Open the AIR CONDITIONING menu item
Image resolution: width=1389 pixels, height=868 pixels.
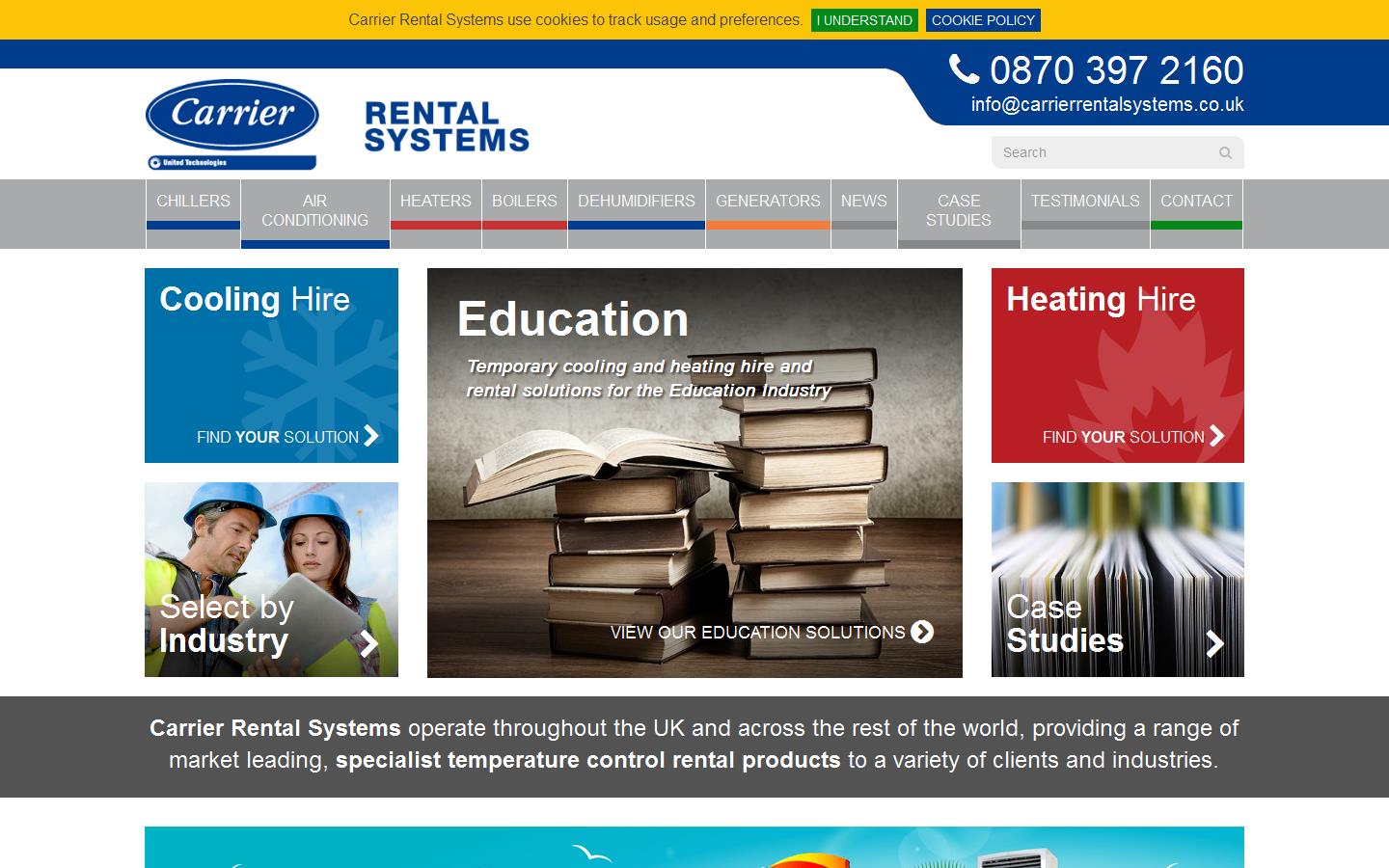coord(314,210)
